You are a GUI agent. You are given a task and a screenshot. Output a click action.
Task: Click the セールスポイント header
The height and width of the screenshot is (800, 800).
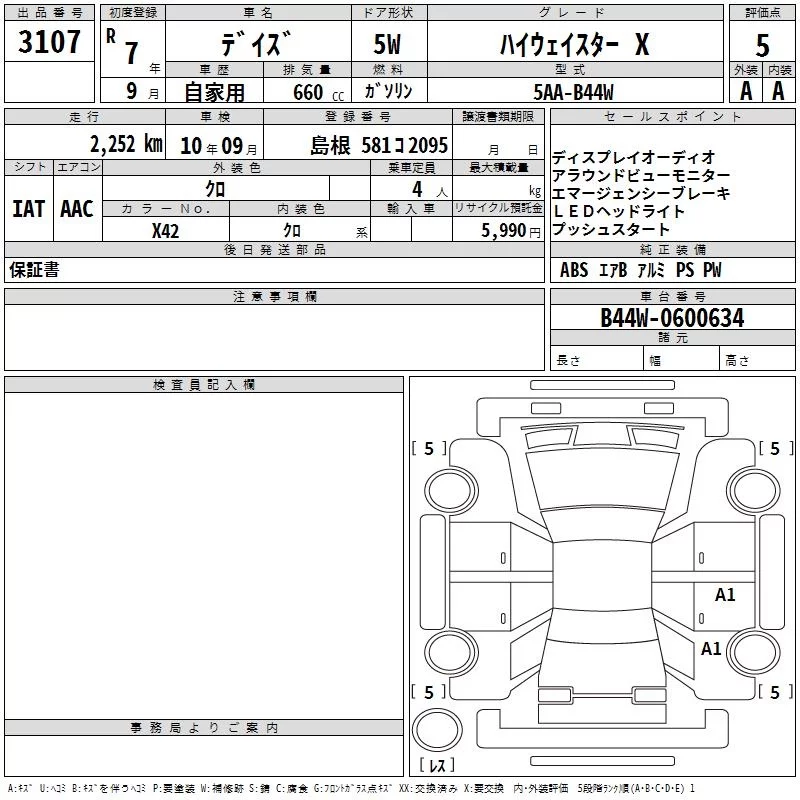pos(672,117)
